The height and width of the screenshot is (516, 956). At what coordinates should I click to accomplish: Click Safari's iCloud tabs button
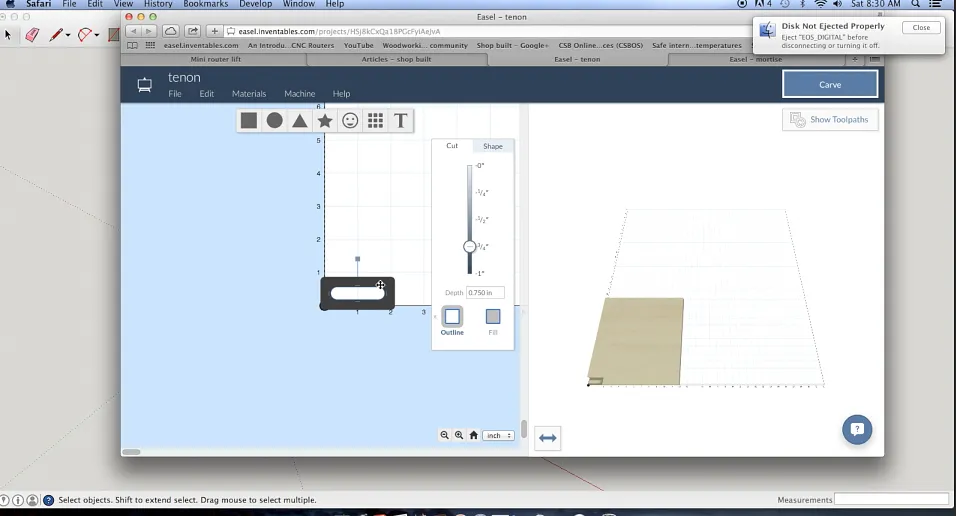coord(171,31)
